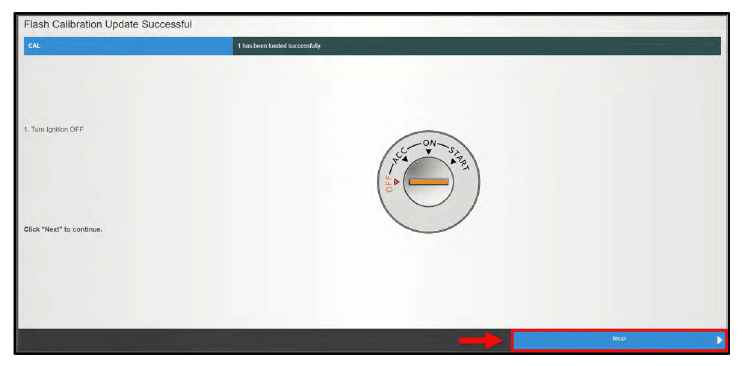
Task: Click the 'Click "Next" to continue.' text
Action: point(63,230)
